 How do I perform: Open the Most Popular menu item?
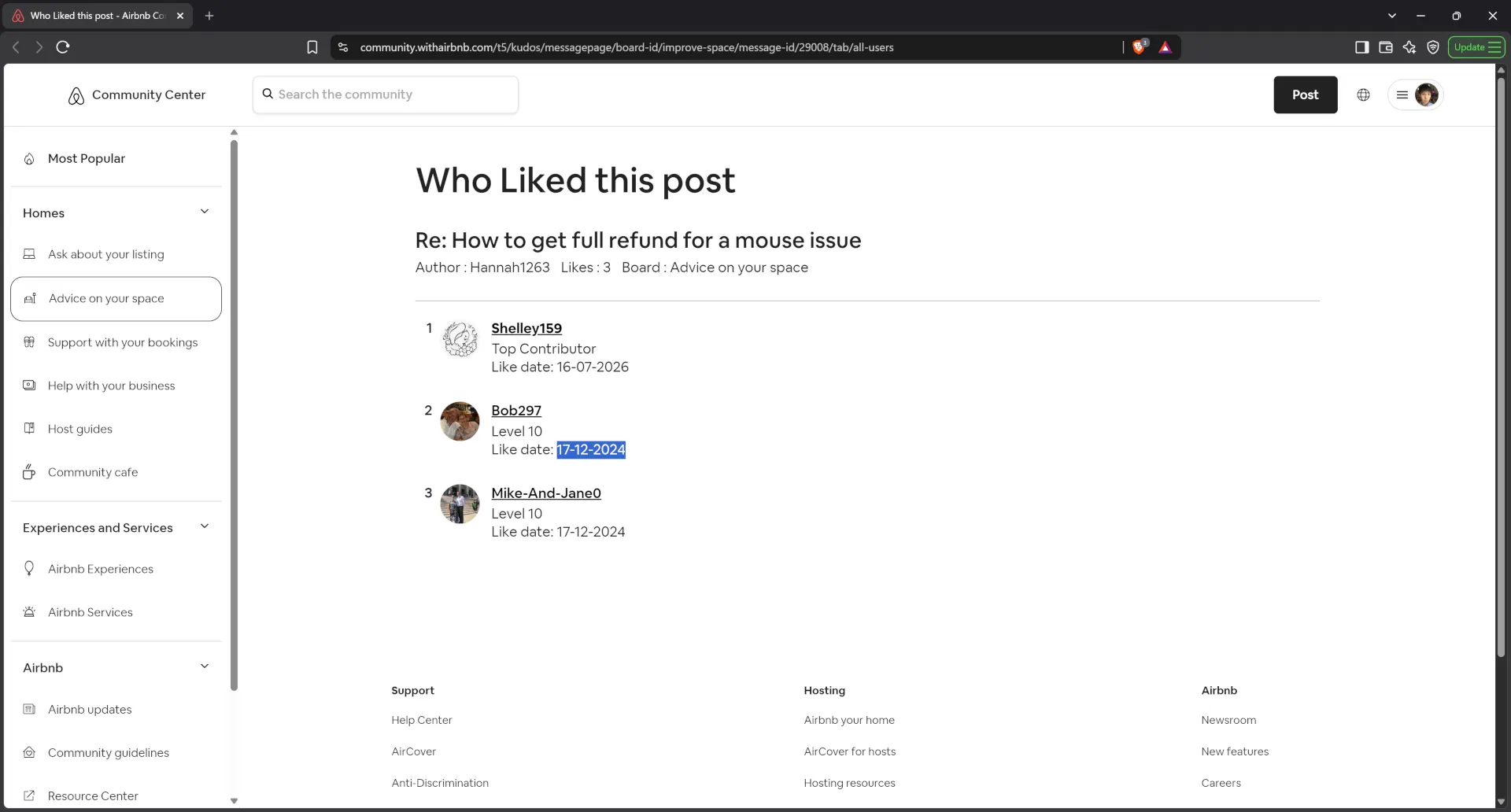click(x=116, y=158)
